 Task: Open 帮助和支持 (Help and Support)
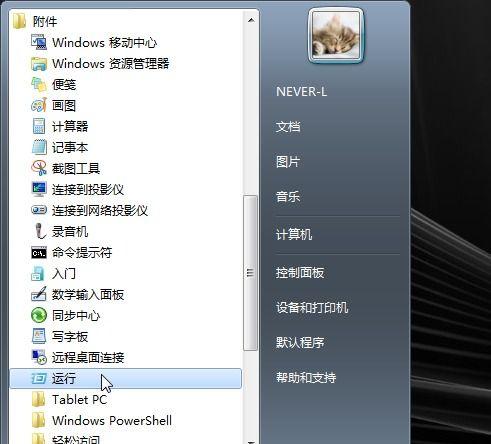click(306, 377)
